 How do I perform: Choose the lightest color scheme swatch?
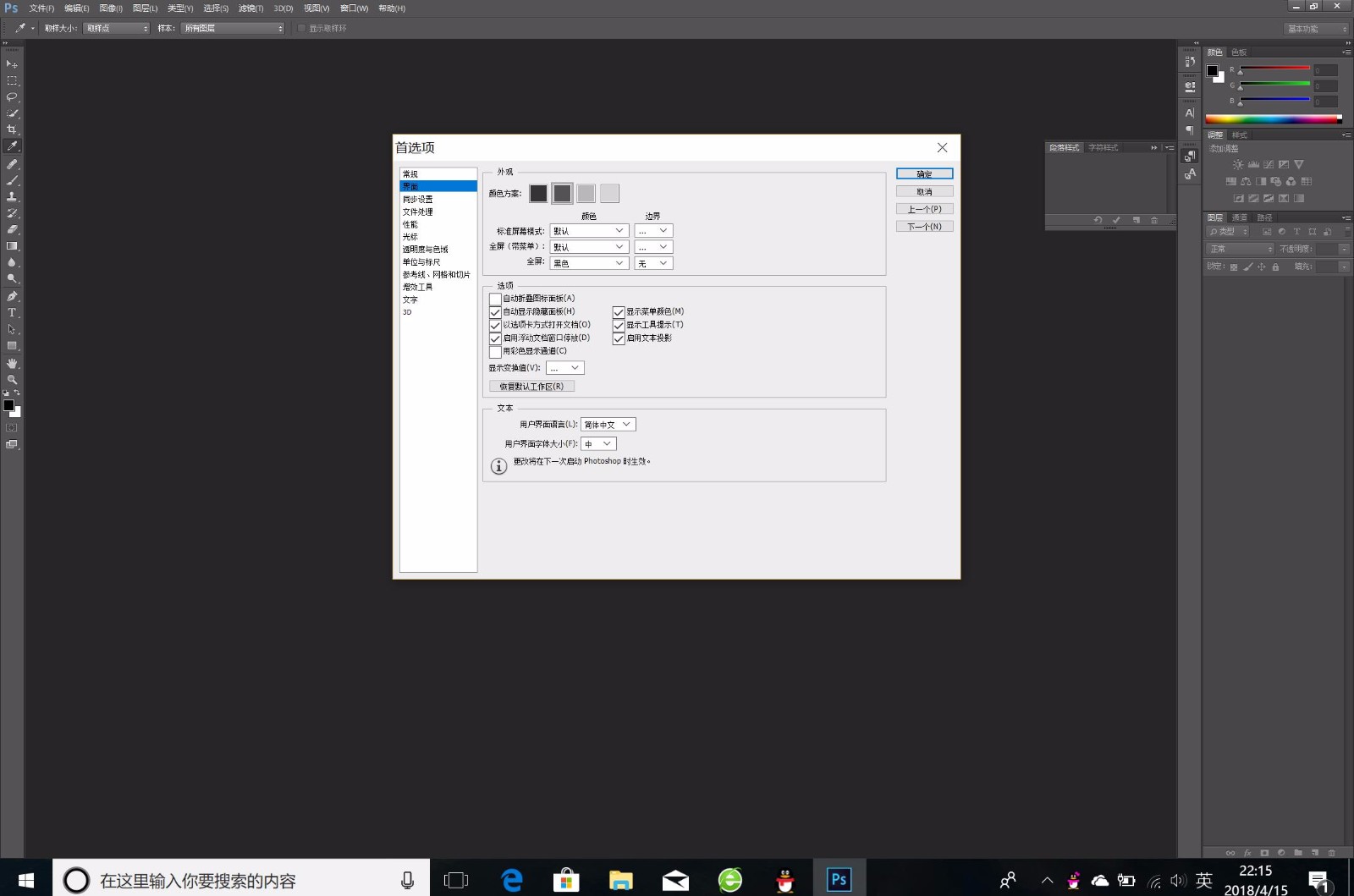(609, 194)
